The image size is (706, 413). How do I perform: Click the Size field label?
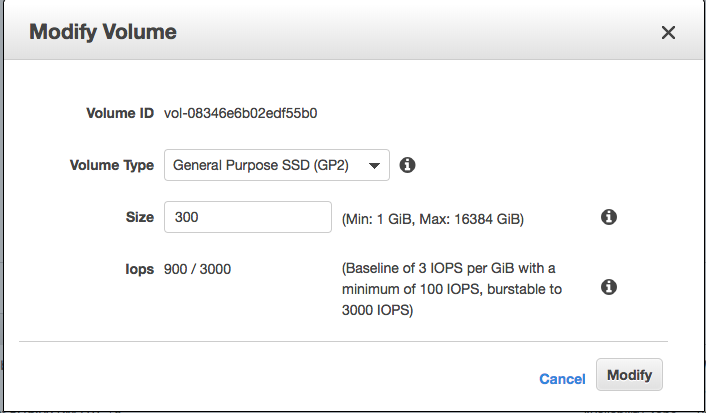point(139,217)
